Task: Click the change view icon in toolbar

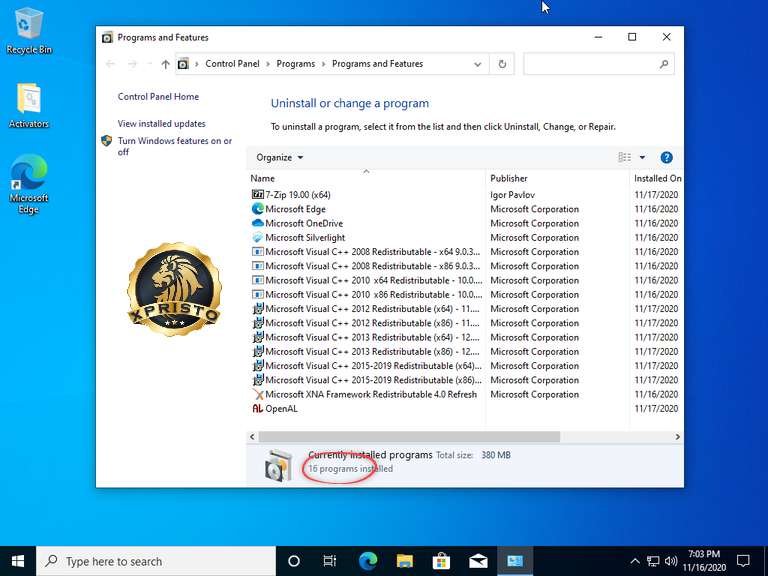Action: point(624,157)
